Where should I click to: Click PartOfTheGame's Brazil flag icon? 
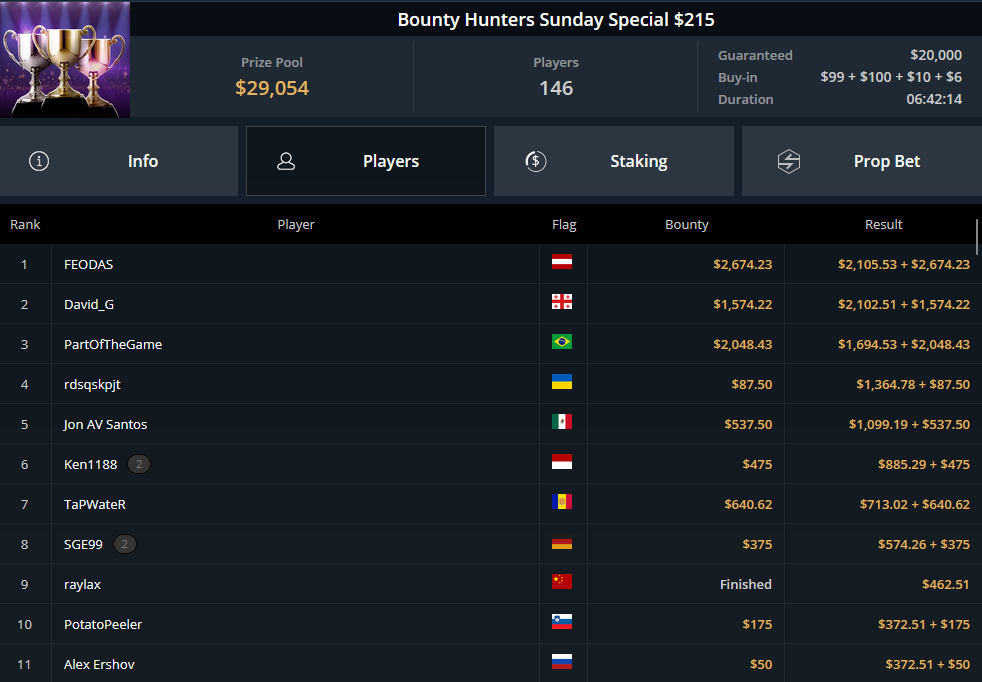(562, 342)
